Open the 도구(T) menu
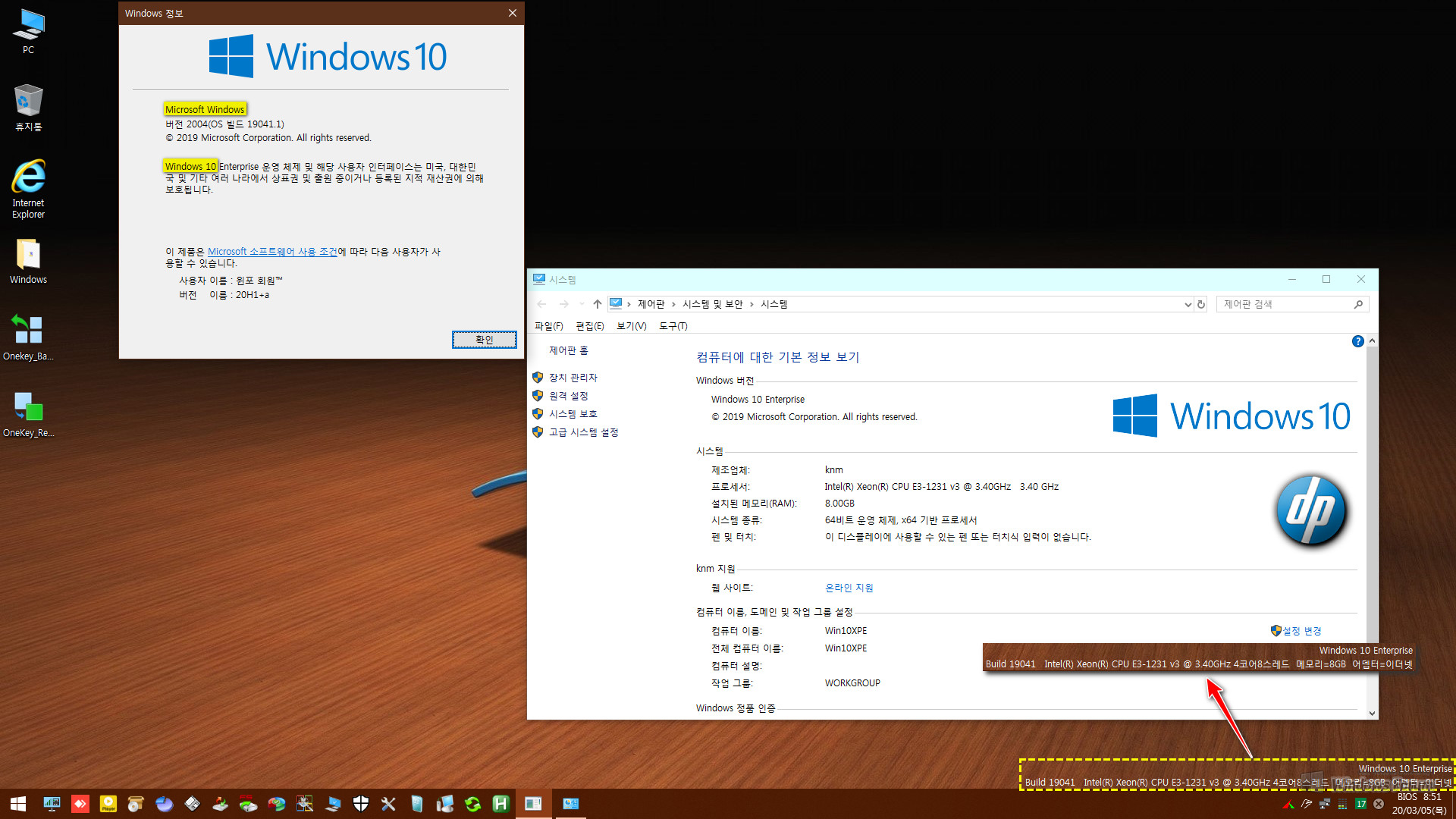 (x=673, y=326)
